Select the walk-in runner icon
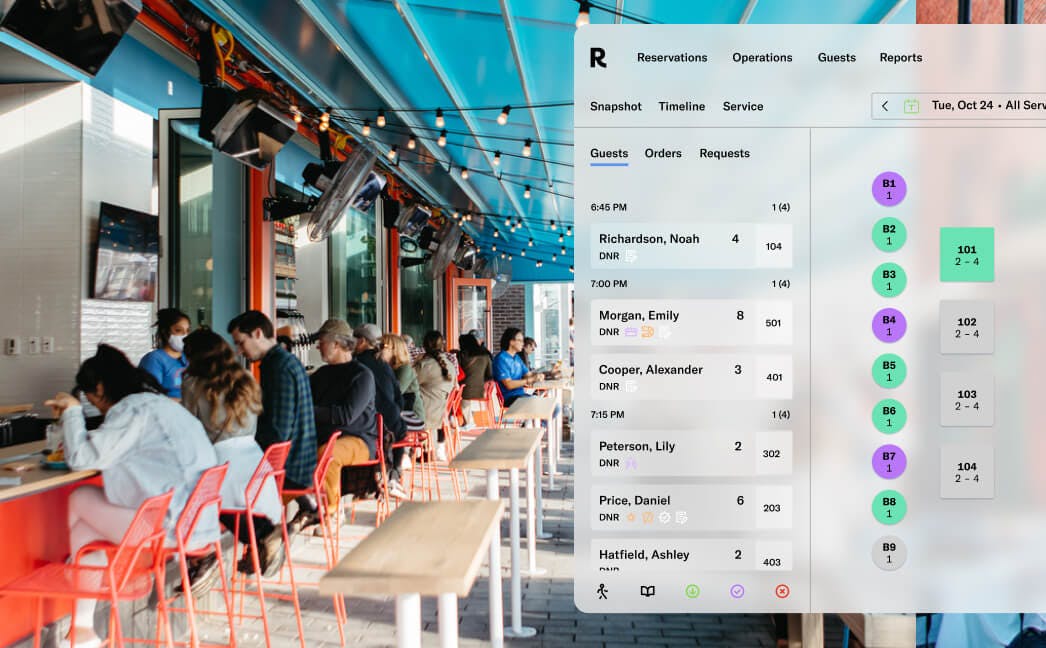 [602, 591]
